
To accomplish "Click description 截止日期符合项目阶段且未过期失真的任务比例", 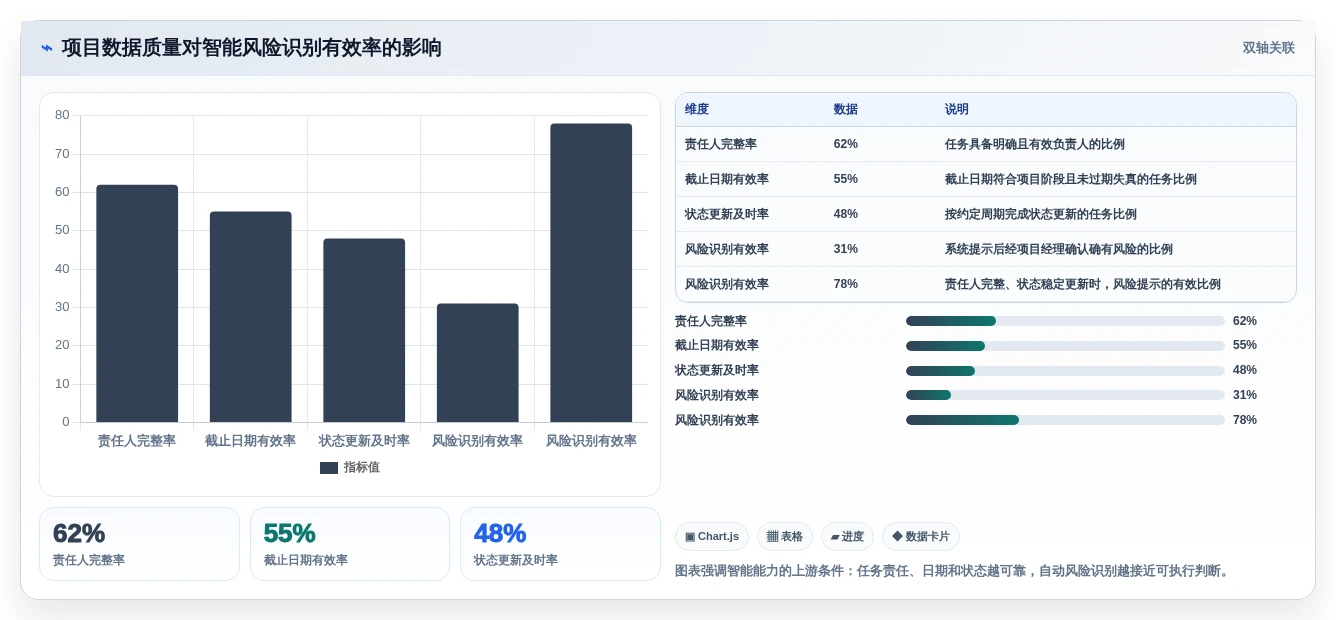I will click(x=1071, y=179).
